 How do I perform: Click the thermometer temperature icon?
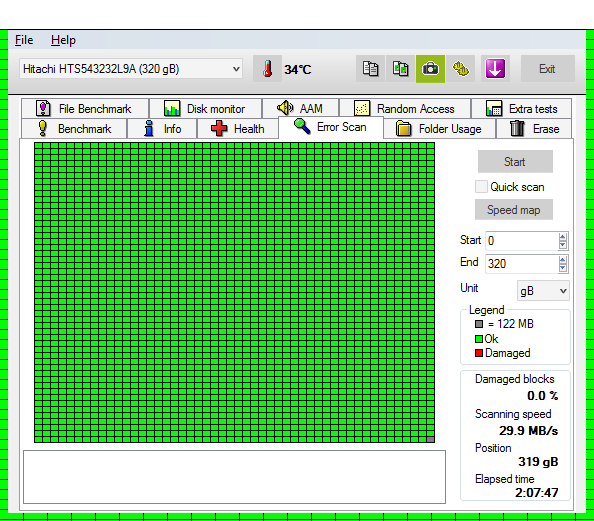pos(267,69)
